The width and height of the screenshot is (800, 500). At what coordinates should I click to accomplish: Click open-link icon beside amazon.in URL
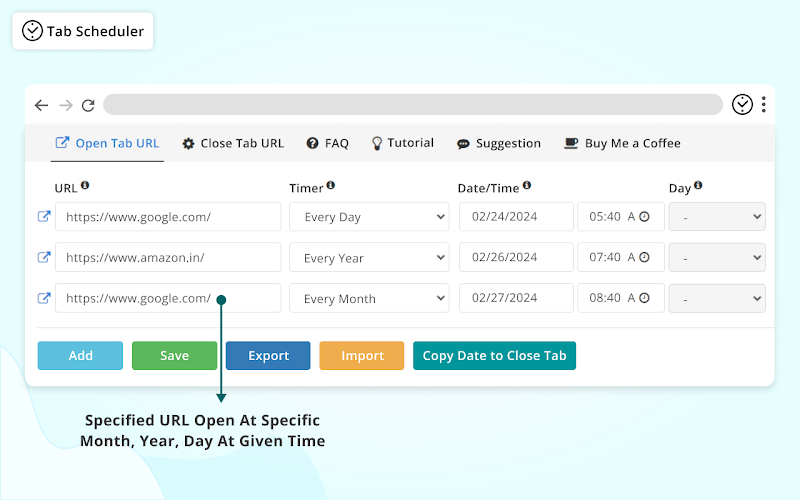click(x=44, y=257)
